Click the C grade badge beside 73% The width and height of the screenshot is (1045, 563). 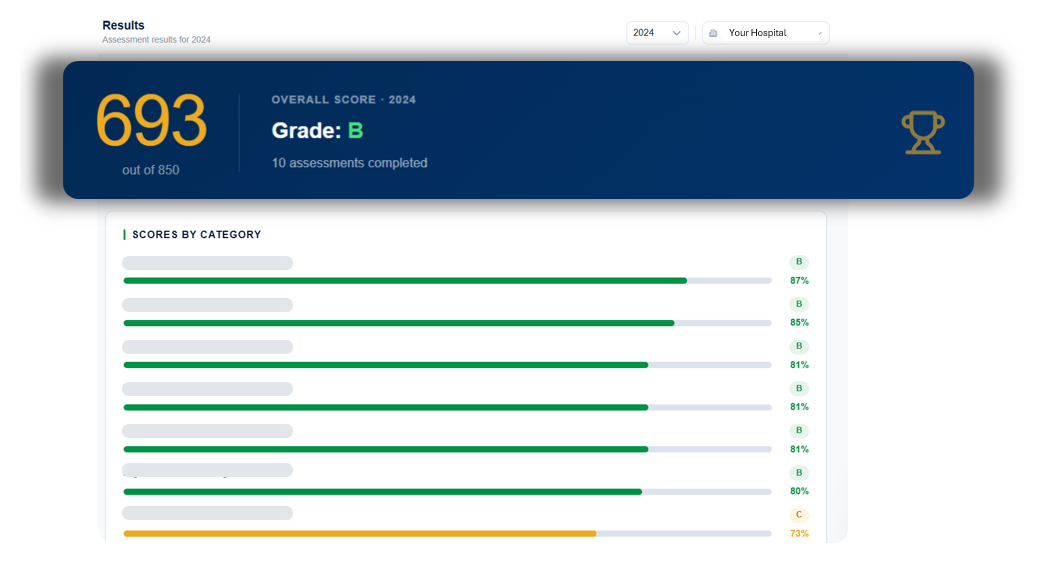(798, 514)
